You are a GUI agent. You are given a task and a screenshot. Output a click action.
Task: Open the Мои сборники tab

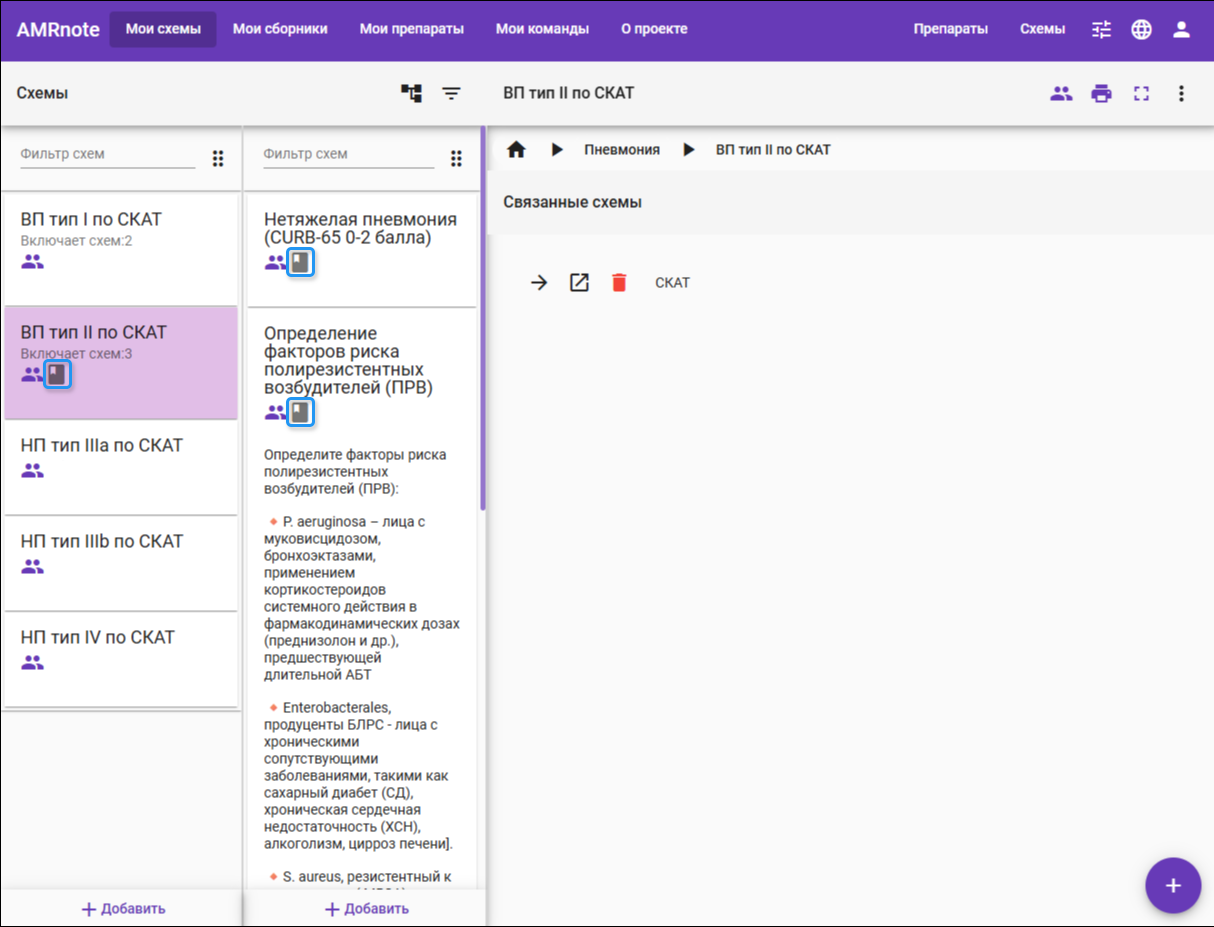(280, 29)
